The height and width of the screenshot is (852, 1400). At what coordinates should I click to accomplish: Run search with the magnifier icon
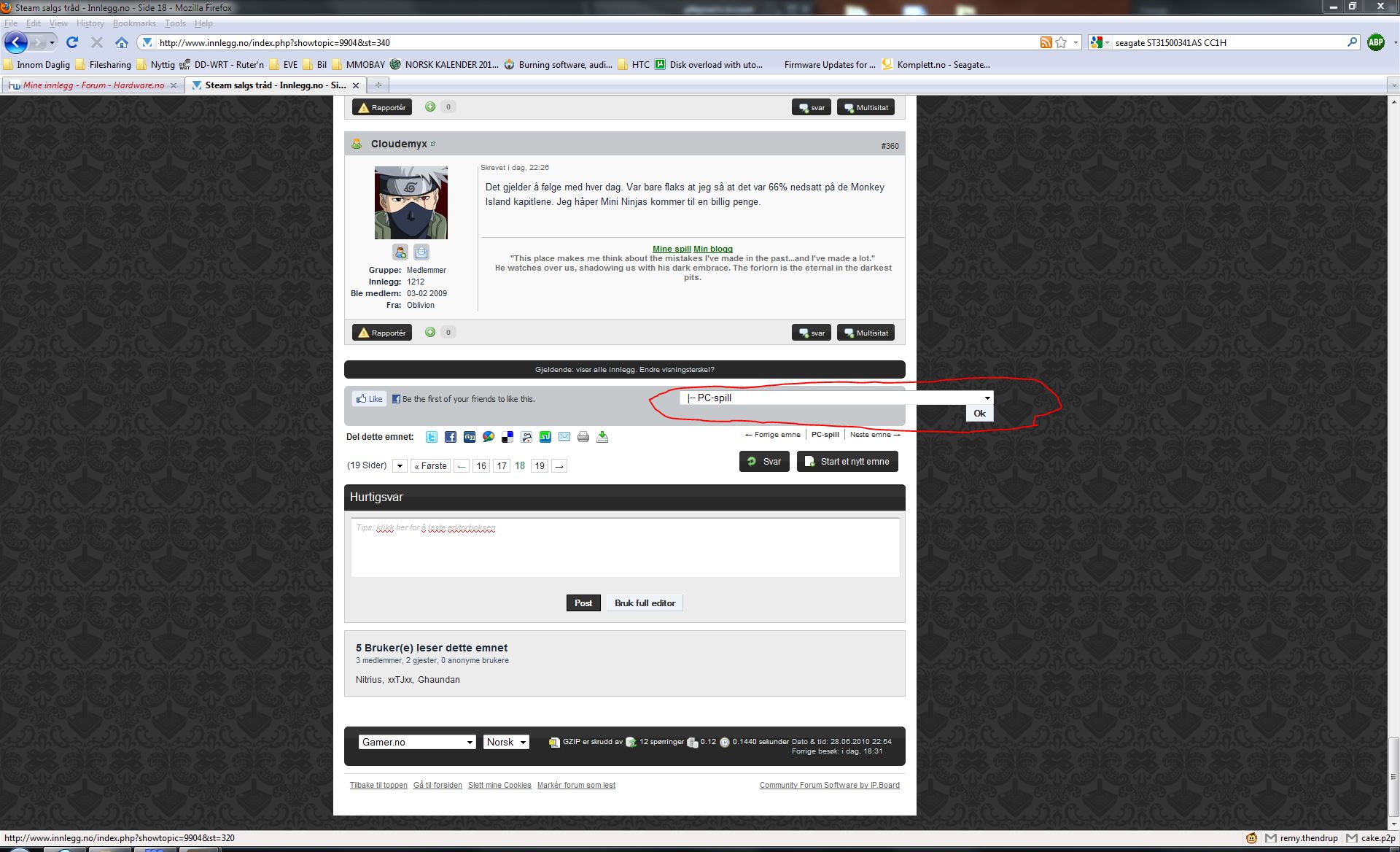pyautogui.click(x=1352, y=42)
